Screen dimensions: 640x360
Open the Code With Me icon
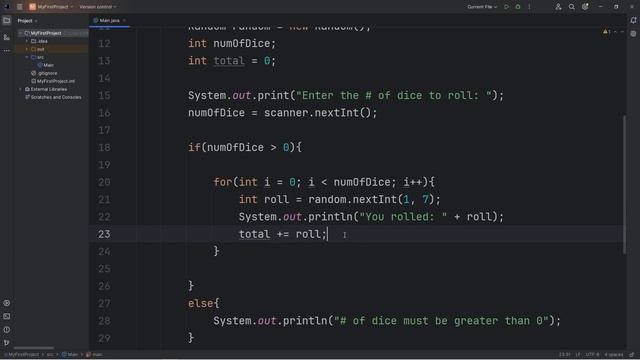point(558,7)
